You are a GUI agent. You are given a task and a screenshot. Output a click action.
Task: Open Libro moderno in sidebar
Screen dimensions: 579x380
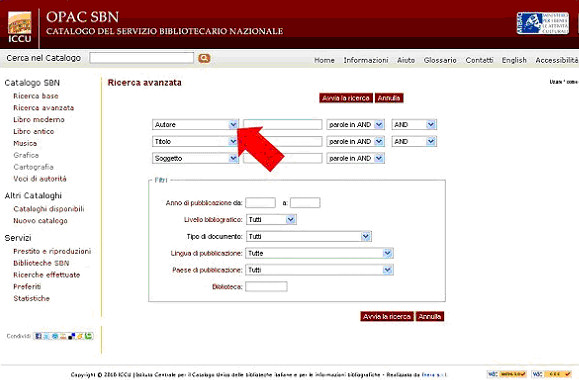(x=39, y=120)
